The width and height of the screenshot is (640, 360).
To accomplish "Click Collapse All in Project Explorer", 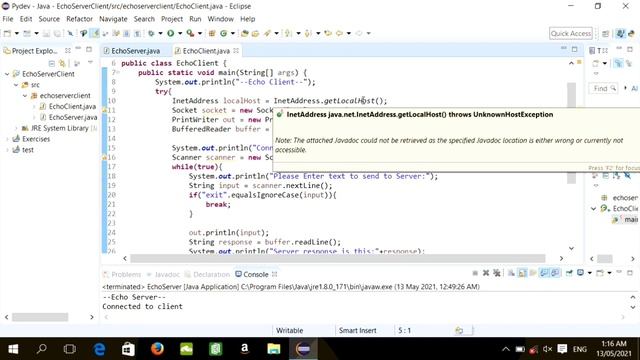I will tap(51, 63).
